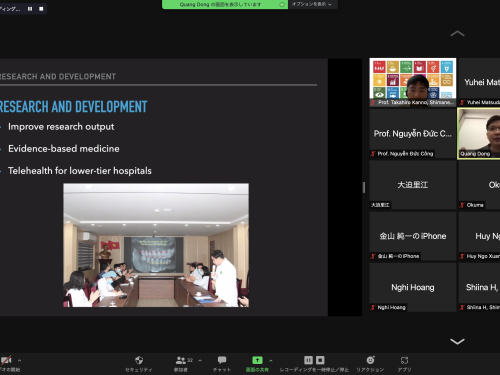Image resolution: width=500 pixels, height=375 pixels.
Task: Select Quang Dong speaker video tile
Action: coord(479,133)
